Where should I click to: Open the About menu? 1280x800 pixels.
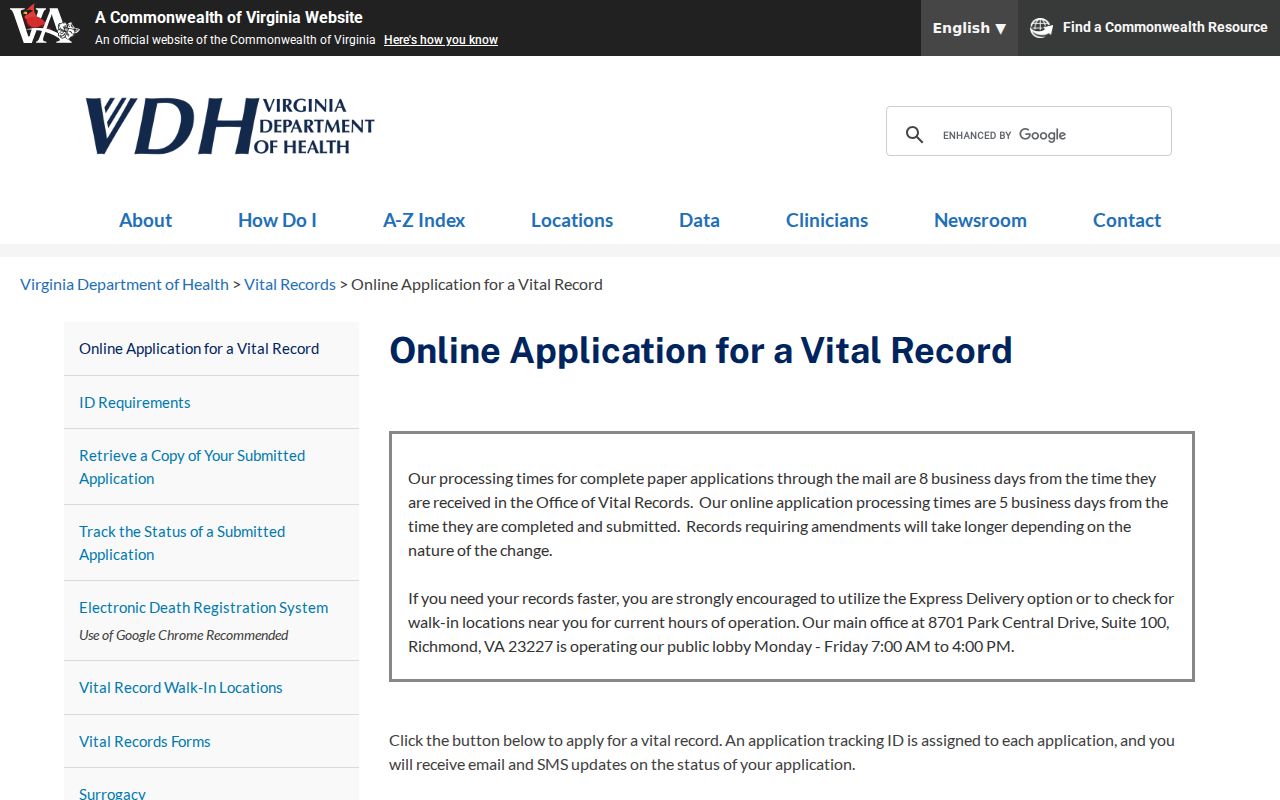(x=145, y=220)
